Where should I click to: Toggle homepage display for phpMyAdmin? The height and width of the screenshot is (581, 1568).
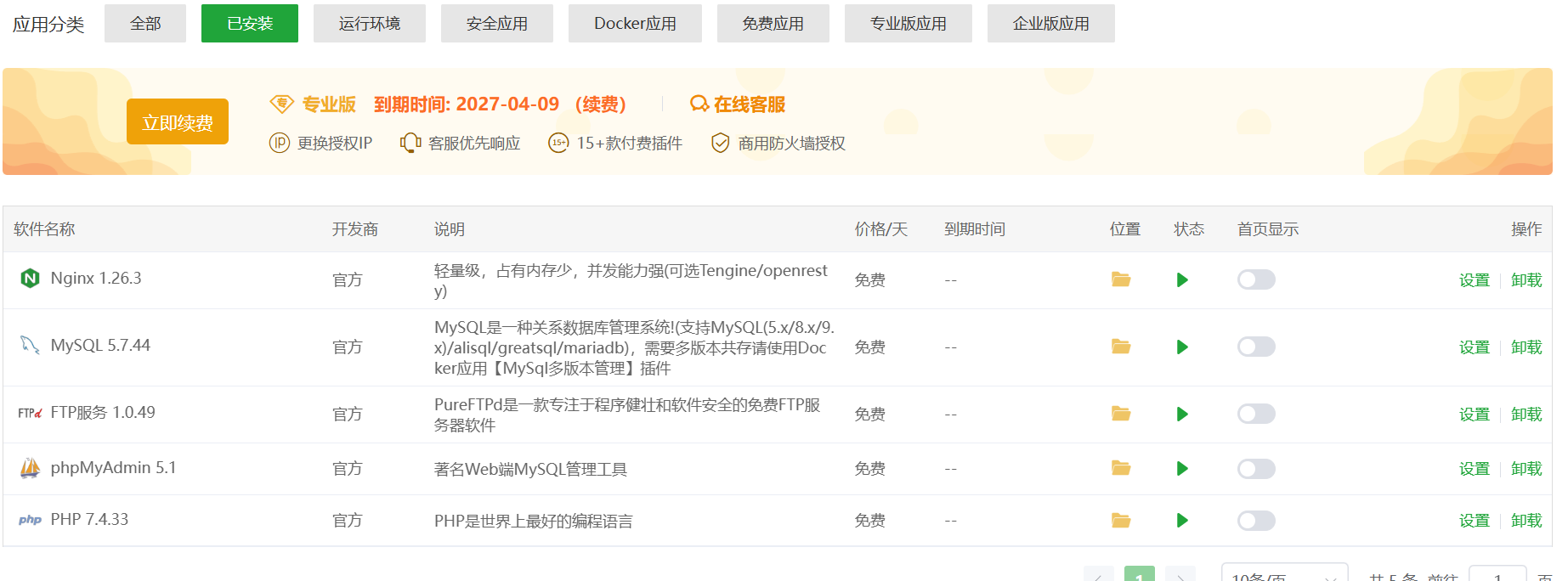point(1256,468)
